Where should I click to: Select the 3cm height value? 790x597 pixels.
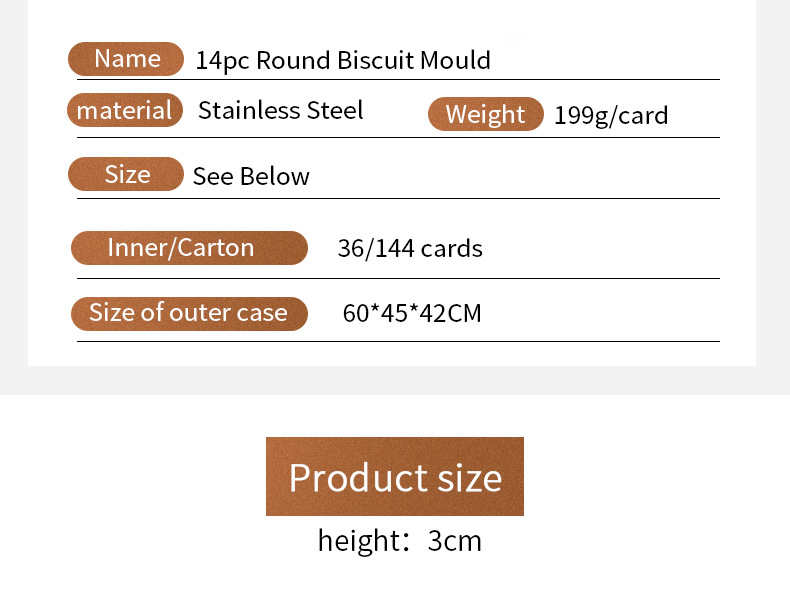(x=454, y=541)
